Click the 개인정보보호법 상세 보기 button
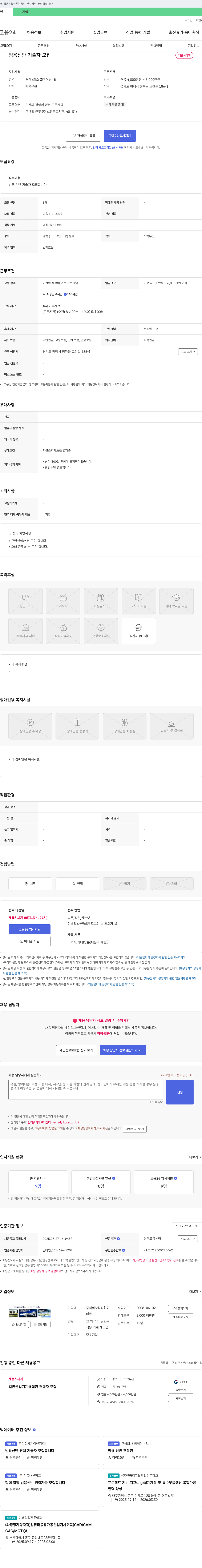 (76, 1050)
